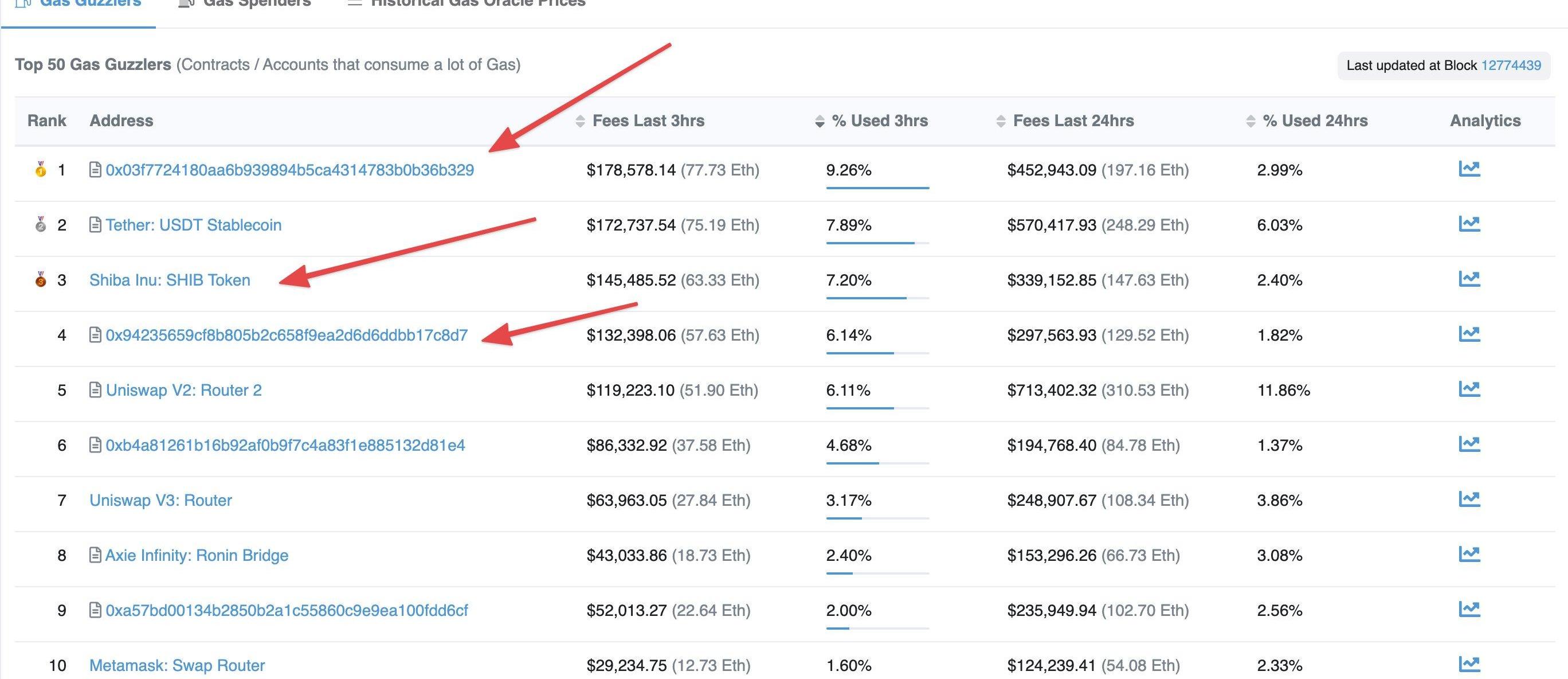
Task: Sort table by Fees Last 3hrs
Action: (x=640, y=120)
